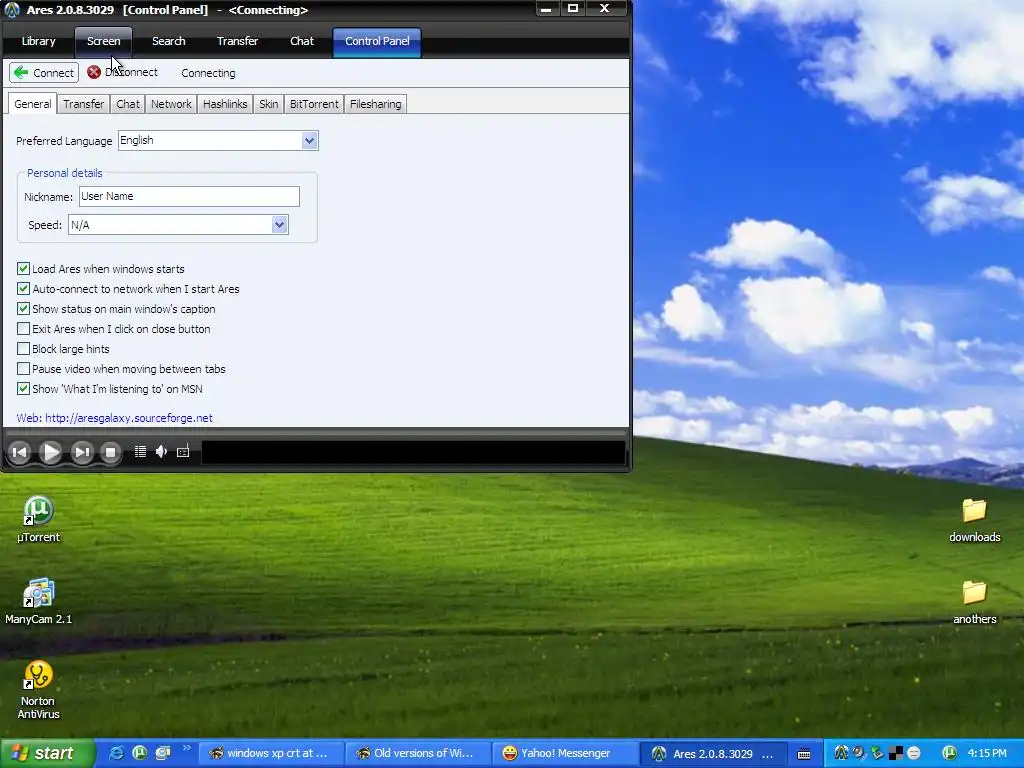Launch µTorrent from quick launch bar
The height and width of the screenshot is (768, 1024).
[x=140, y=753]
